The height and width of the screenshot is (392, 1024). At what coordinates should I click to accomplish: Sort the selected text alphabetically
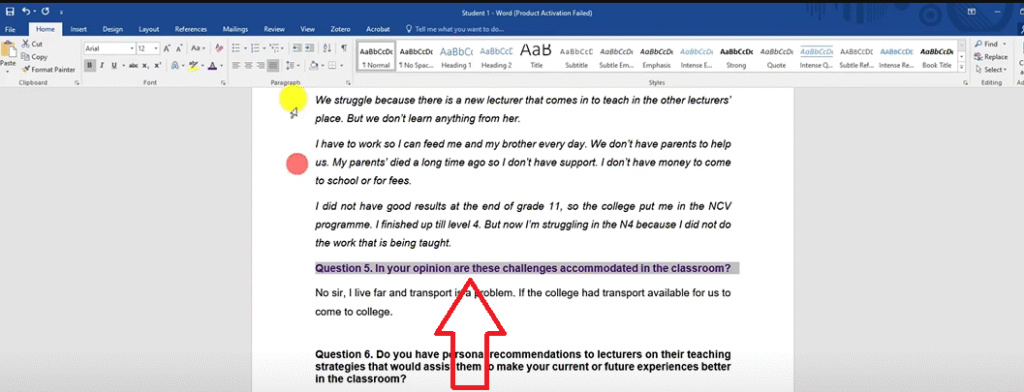327,48
